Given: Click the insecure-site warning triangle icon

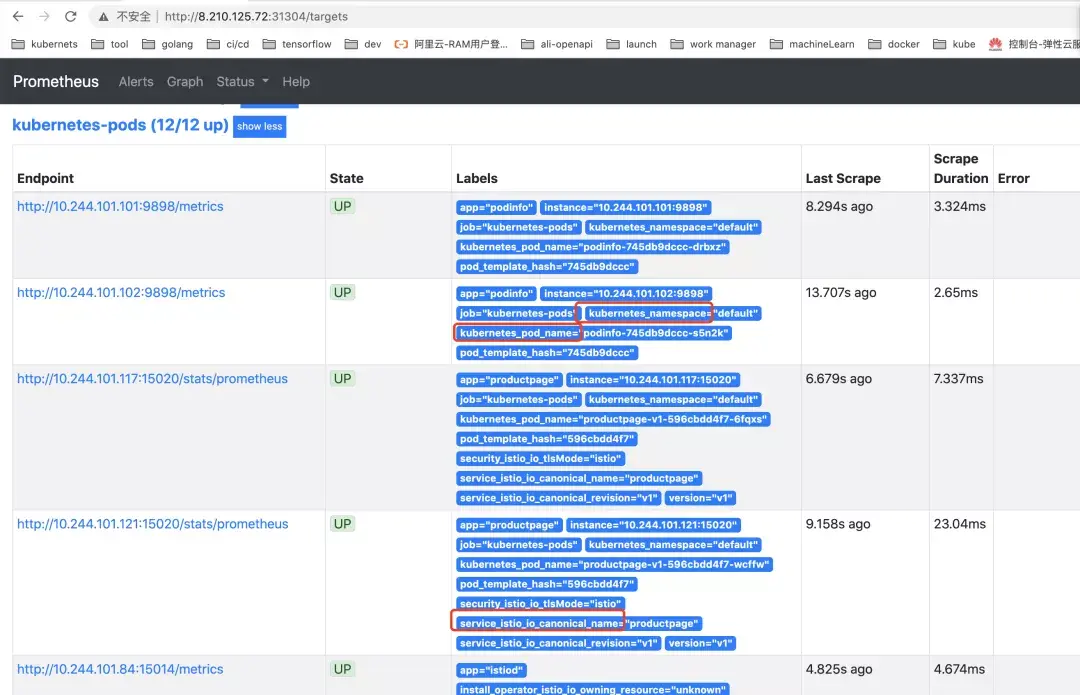Looking at the screenshot, I should [x=103, y=17].
